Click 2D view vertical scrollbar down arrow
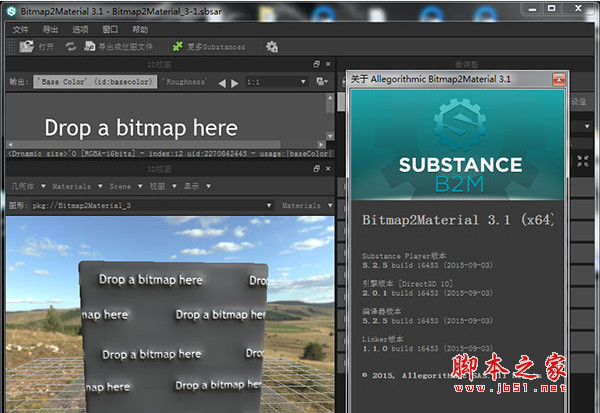This screenshot has height=413, width=600. [x=330, y=136]
